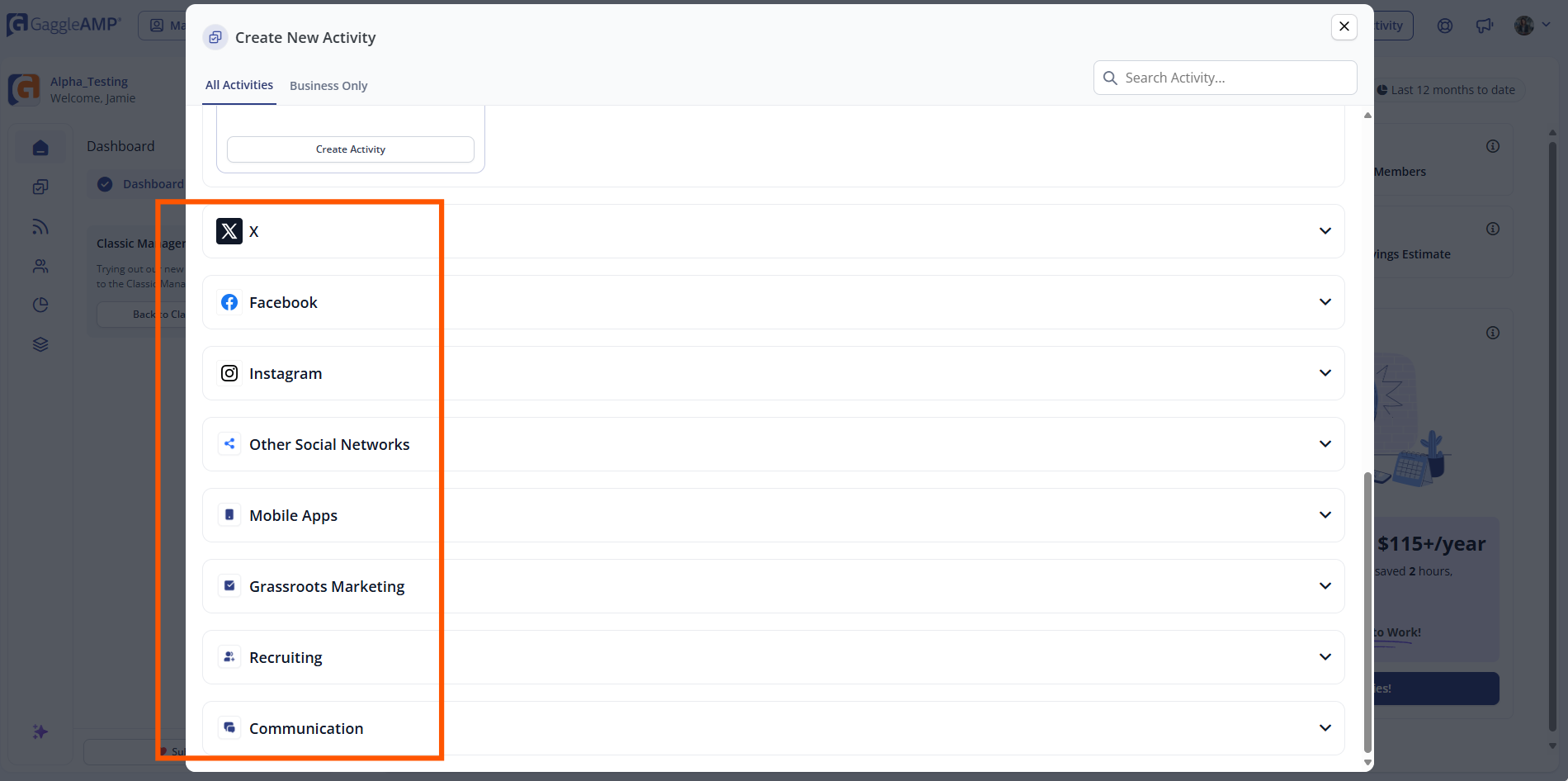The image size is (1568, 781).
Task: Click the dialog scrollbar down arrow
Action: click(1367, 763)
